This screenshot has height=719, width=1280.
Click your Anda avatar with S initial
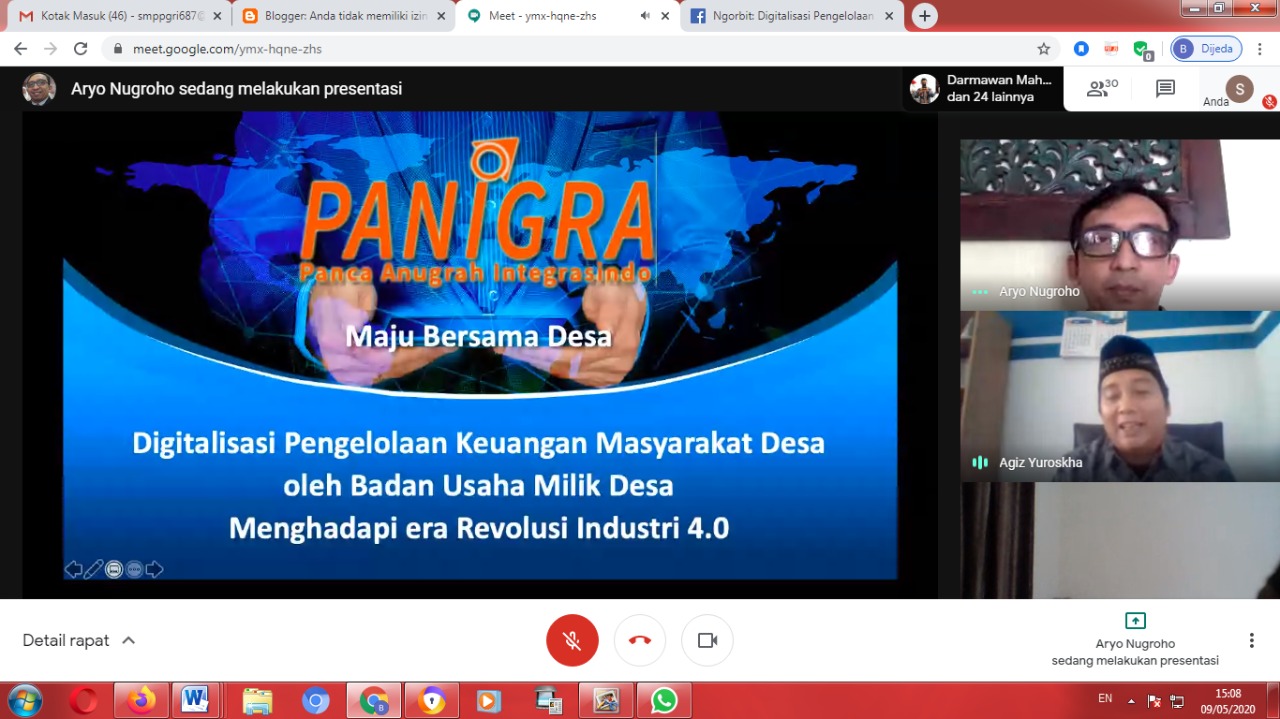pos(1239,88)
